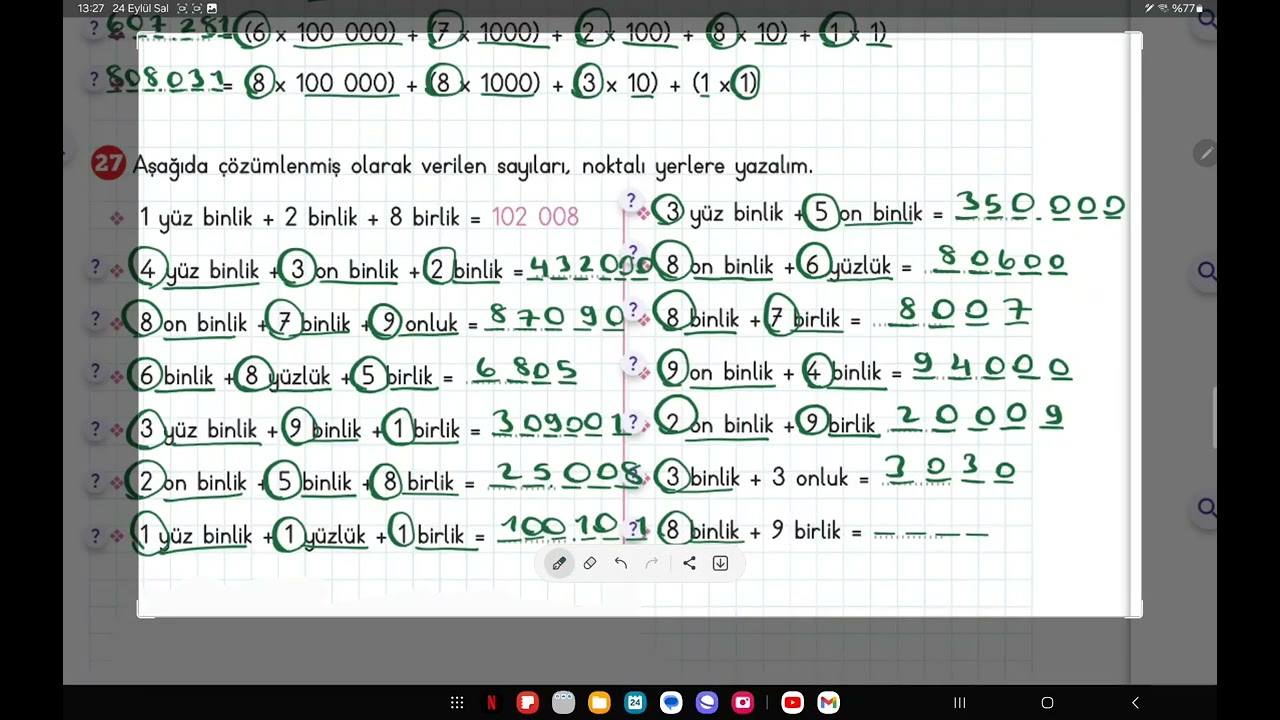Select the eraser tool
Image resolution: width=1280 pixels, height=720 pixels.
(590, 563)
